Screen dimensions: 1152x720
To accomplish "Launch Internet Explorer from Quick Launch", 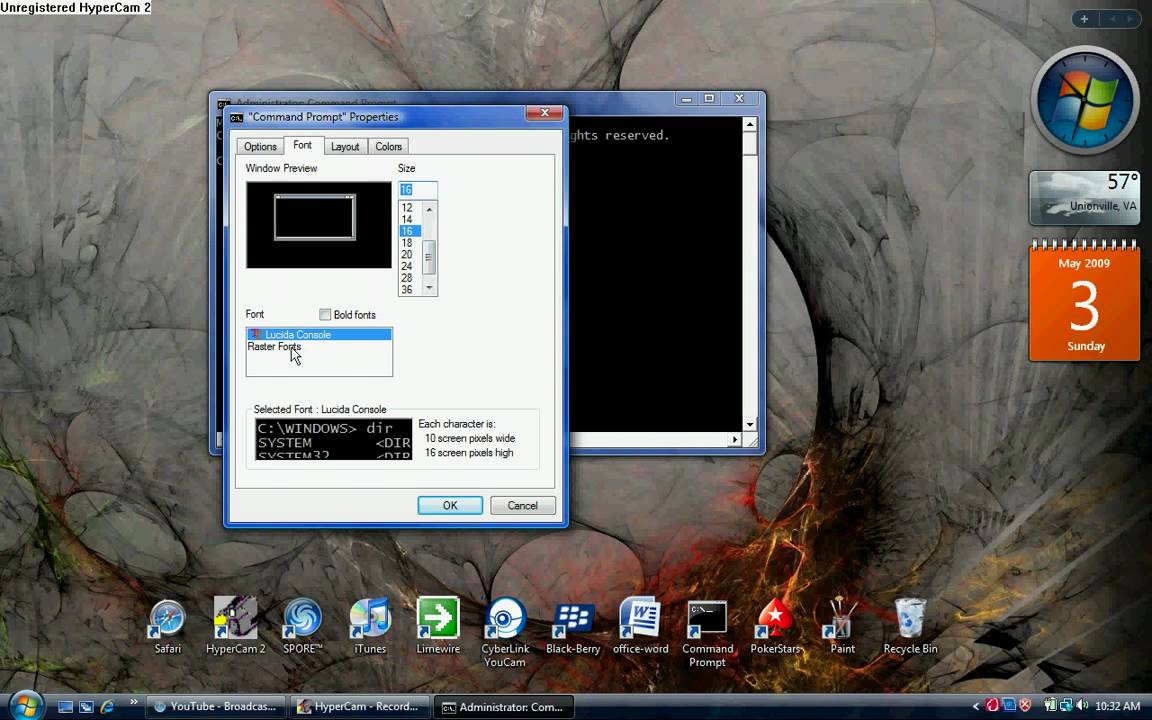I will [107, 707].
